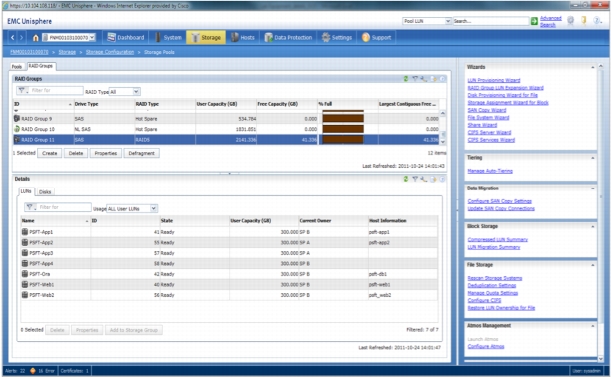The height and width of the screenshot is (379, 612).
Task: Open the Usage ALL User LUNs dropdown
Action: [153, 208]
